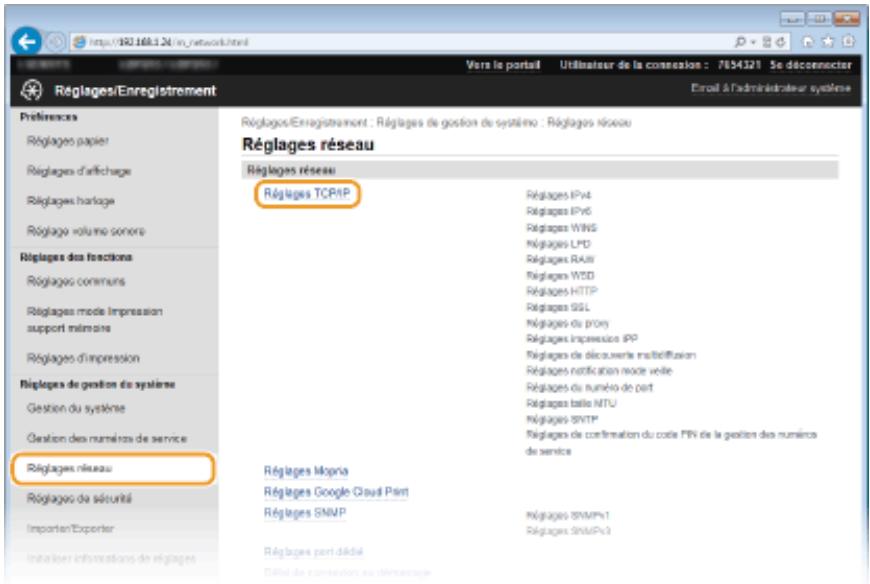Select Réglage volume sonore sidebar item
Viewport: 870px width, 584px height.
point(86,231)
